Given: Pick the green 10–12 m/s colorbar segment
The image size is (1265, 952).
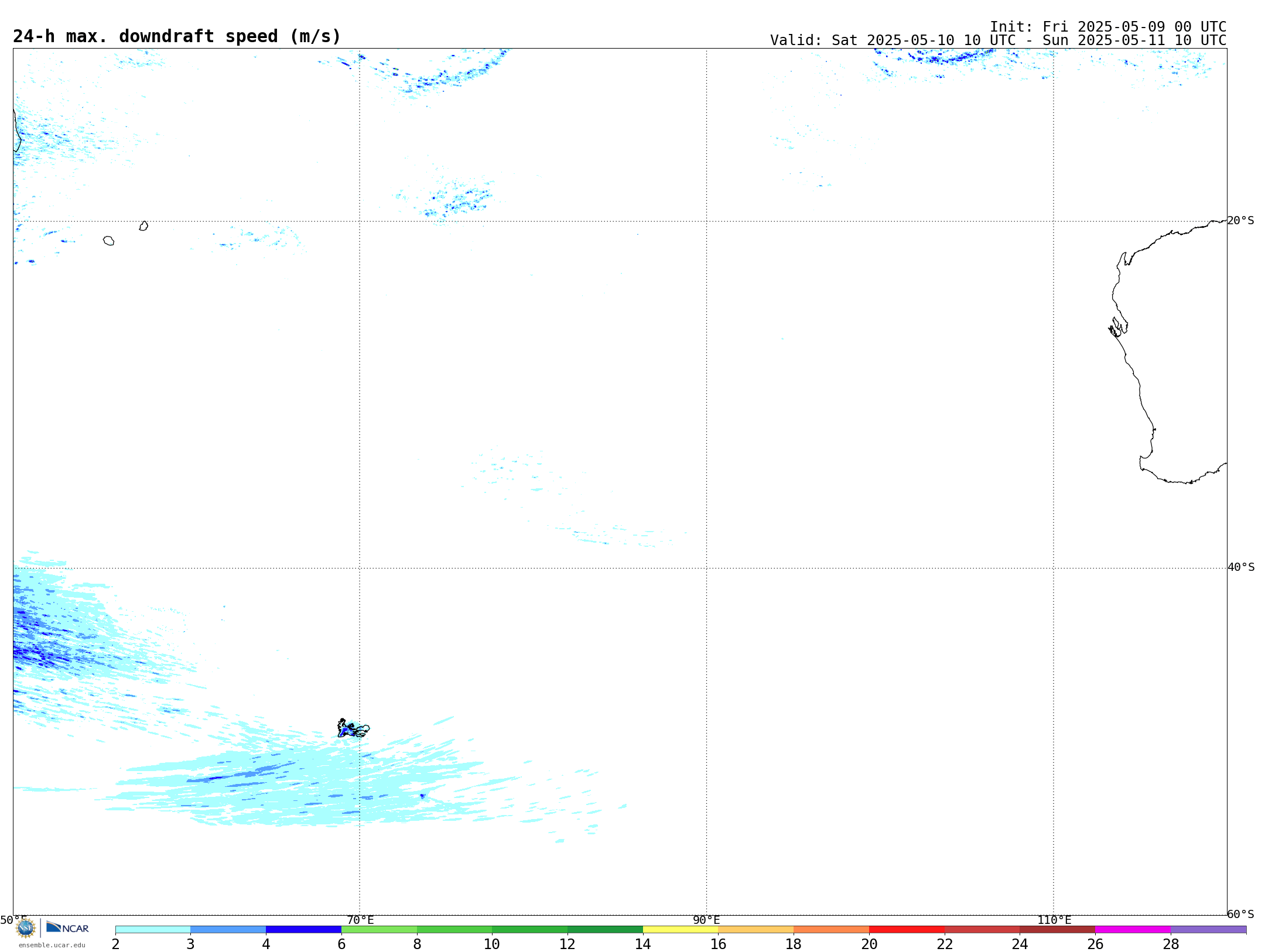Looking at the screenshot, I should pyautogui.click(x=530, y=930).
